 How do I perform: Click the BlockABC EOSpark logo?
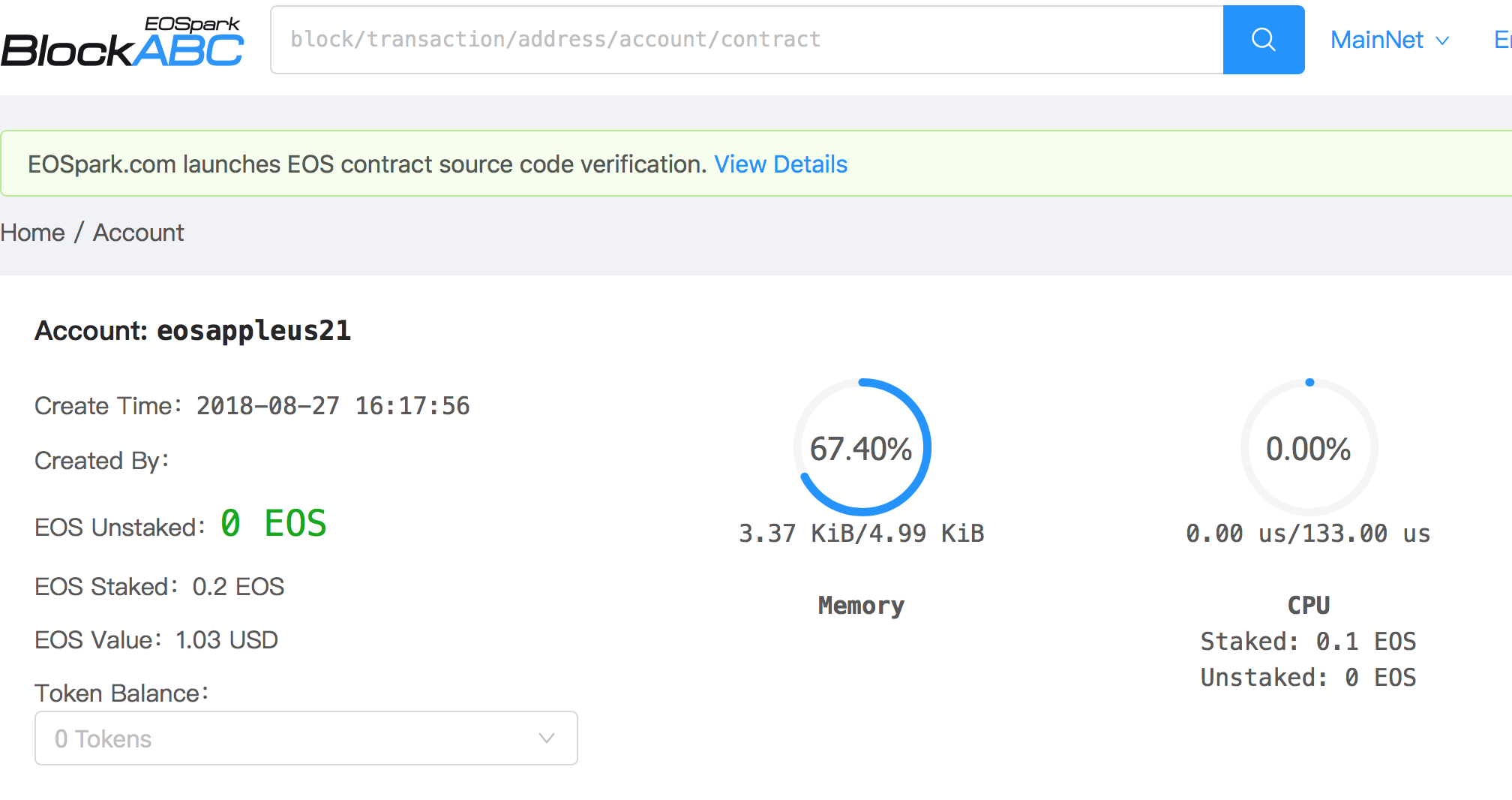pyautogui.click(x=122, y=42)
